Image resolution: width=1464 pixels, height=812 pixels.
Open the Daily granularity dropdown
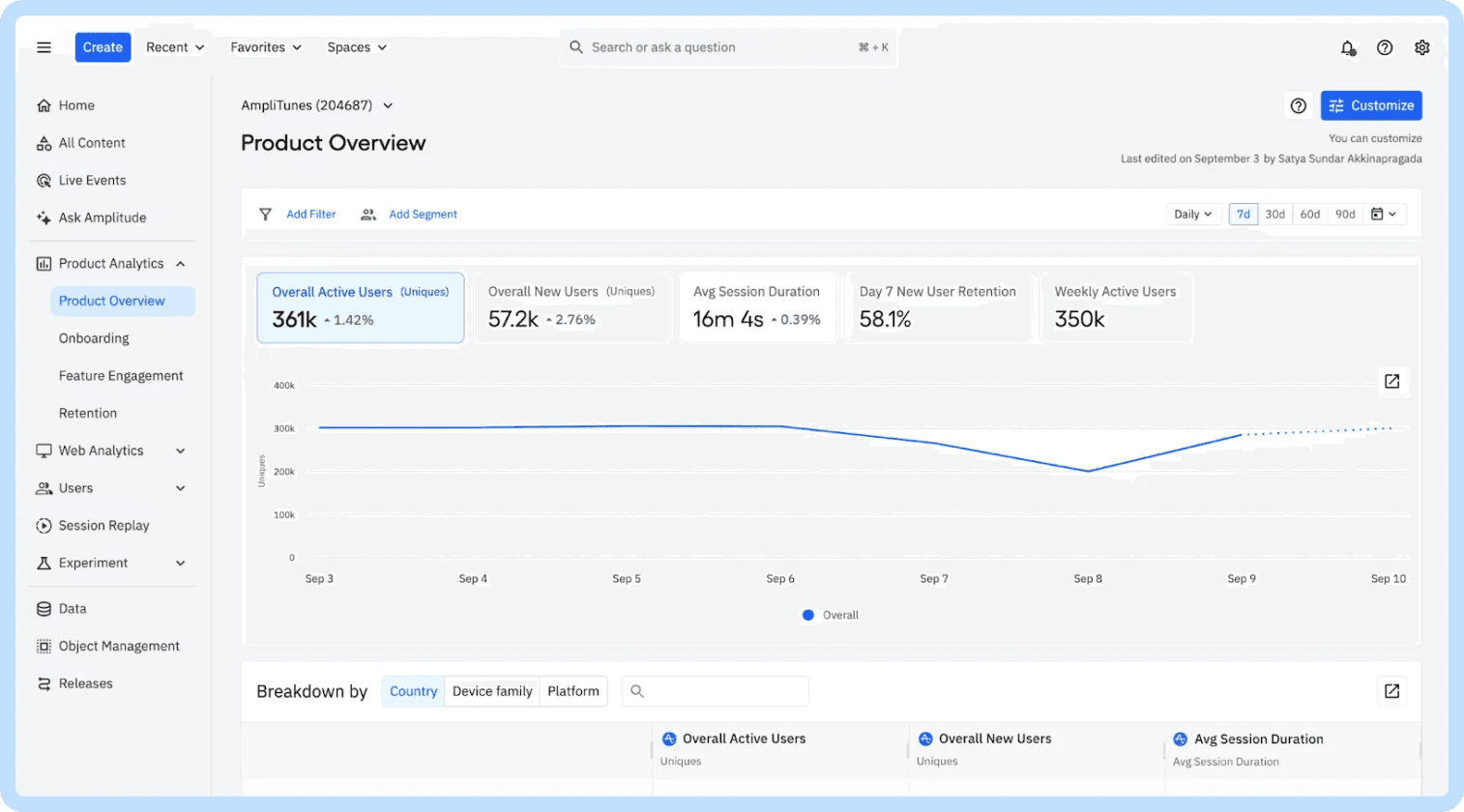[1192, 214]
